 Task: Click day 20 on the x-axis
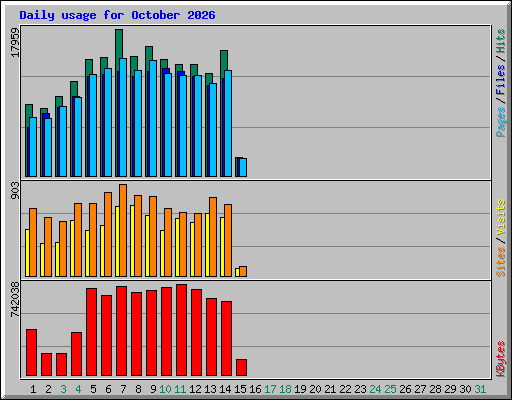(315, 389)
